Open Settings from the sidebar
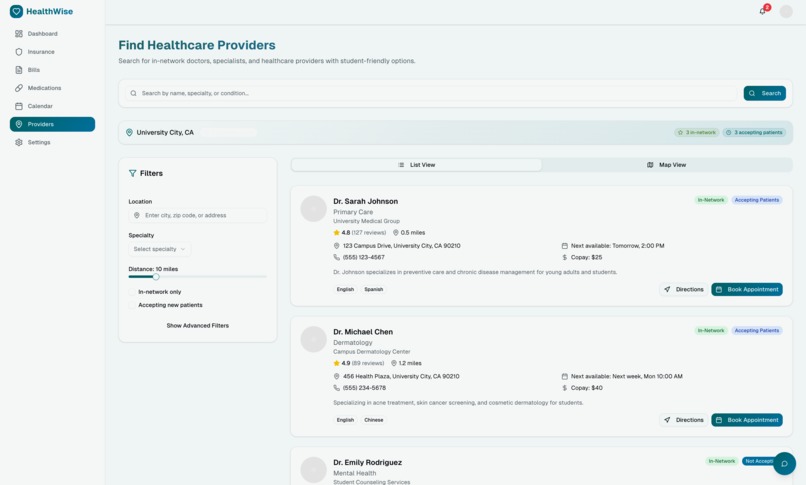 [52, 142]
